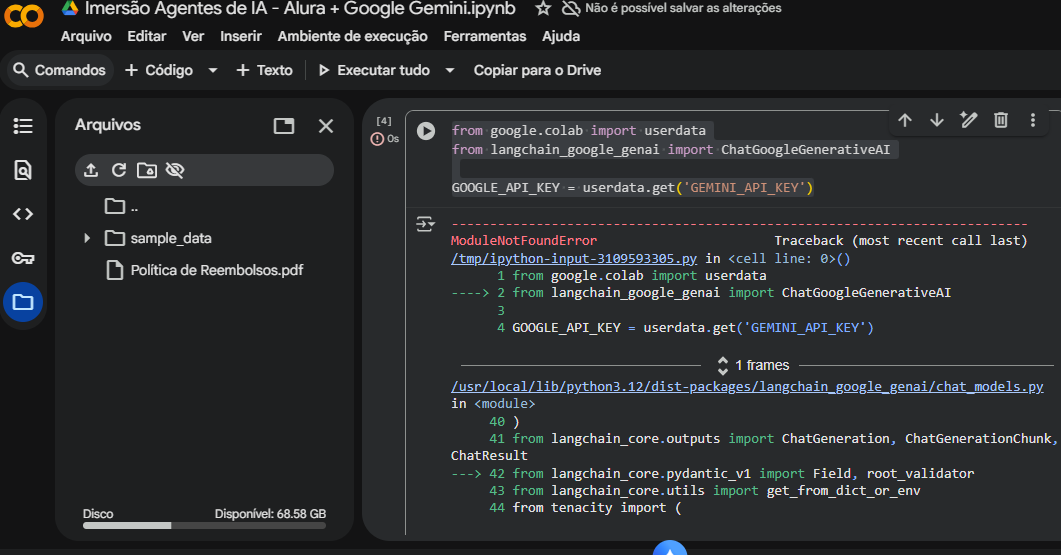Viewport: 1061px width, 555px height.
Task: Click the Disco usage bar
Action: [204, 525]
